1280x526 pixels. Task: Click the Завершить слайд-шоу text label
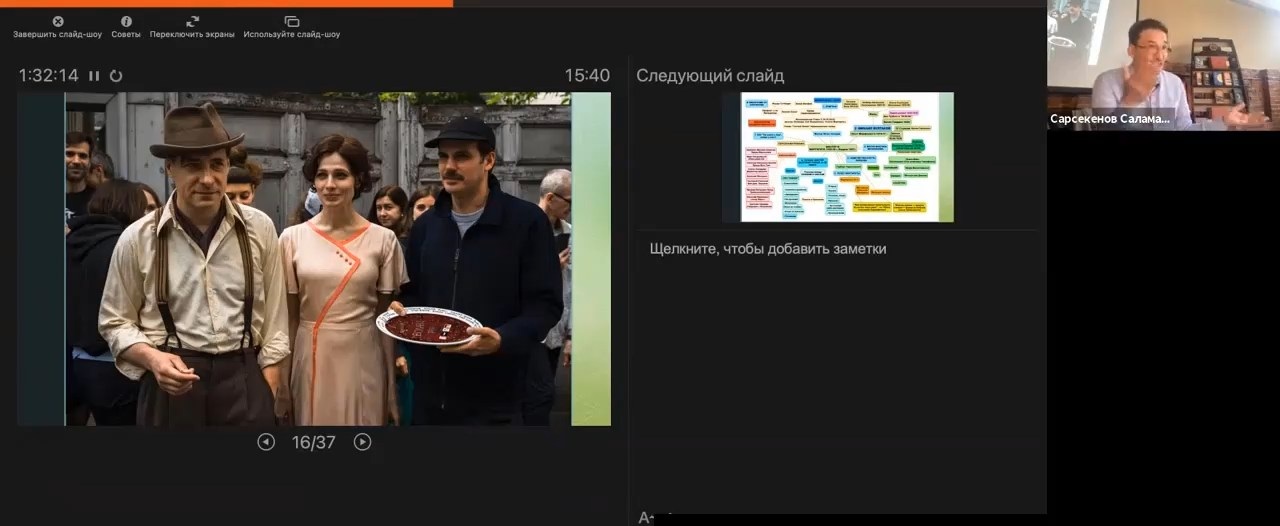[57, 34]
